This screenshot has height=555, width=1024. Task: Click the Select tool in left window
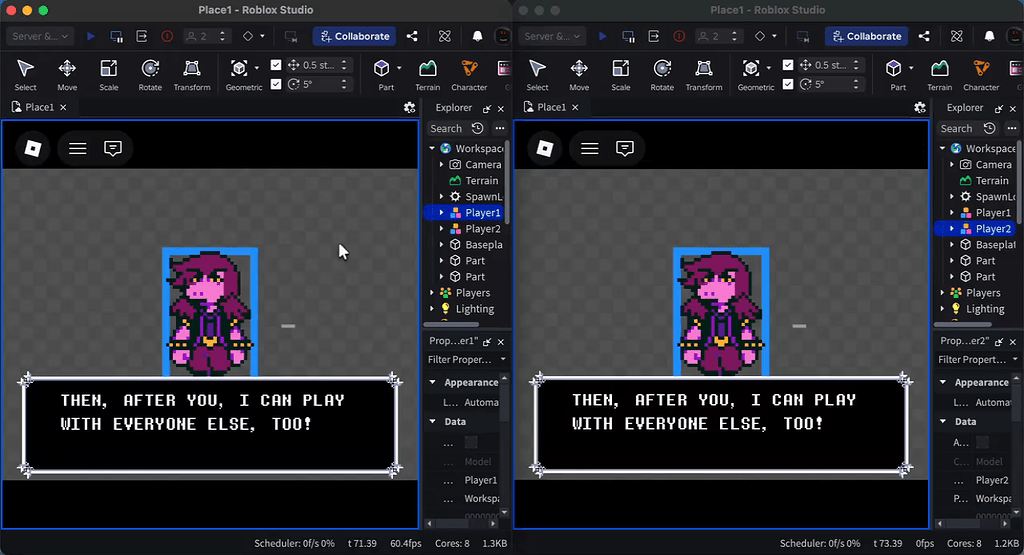(25, 75)
